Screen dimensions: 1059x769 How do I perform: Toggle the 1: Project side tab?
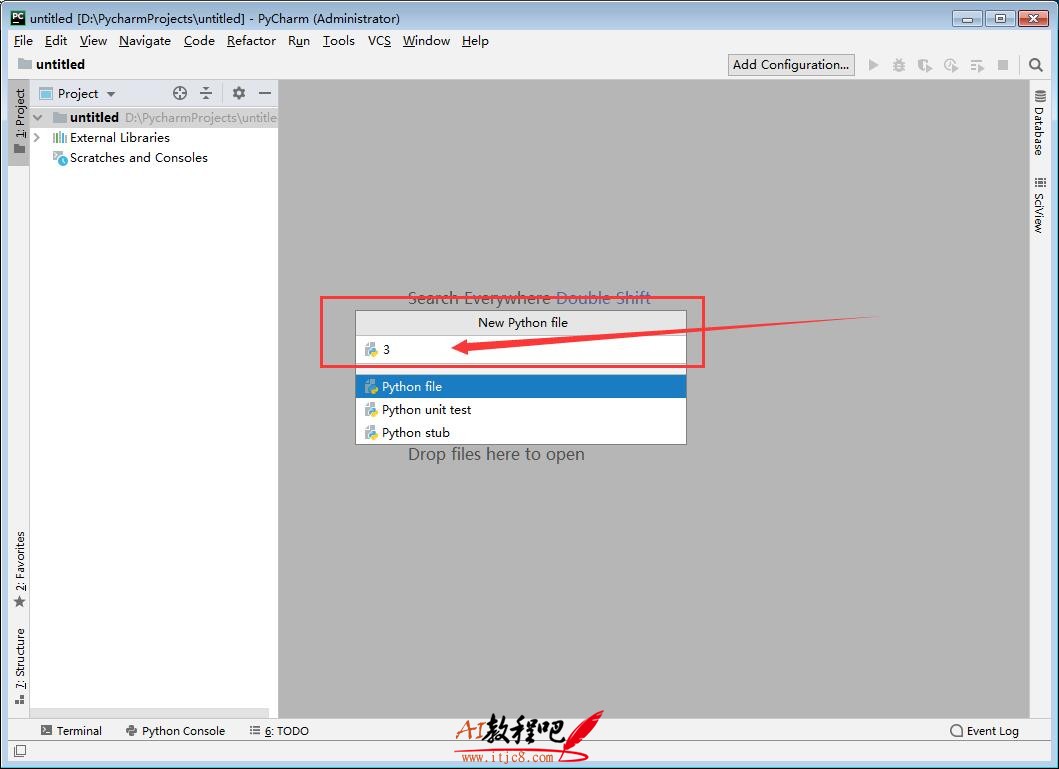point(20,122)
